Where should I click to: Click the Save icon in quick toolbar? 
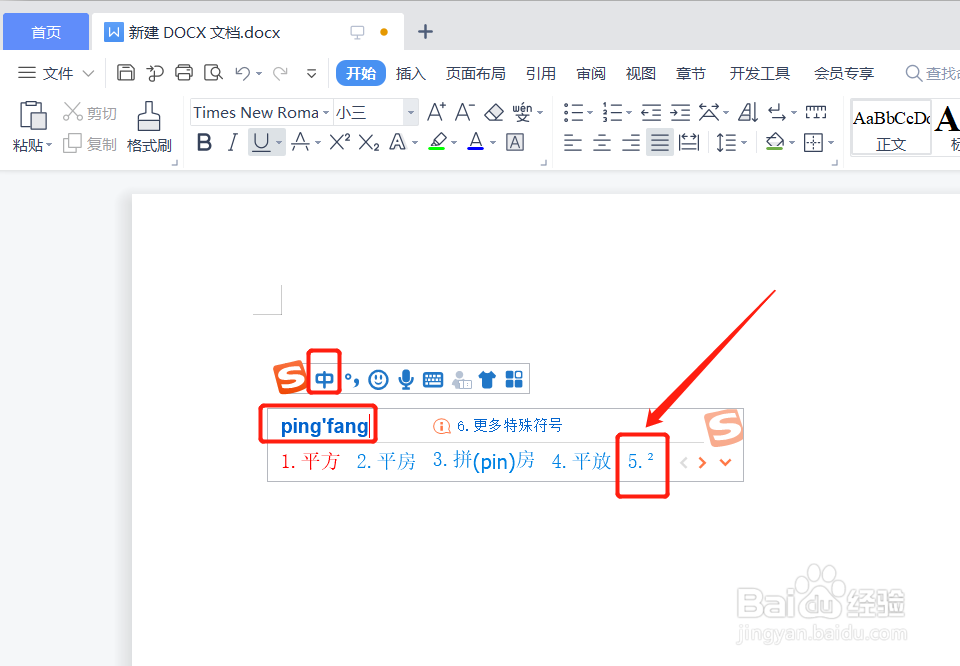(x=126, y=73)
